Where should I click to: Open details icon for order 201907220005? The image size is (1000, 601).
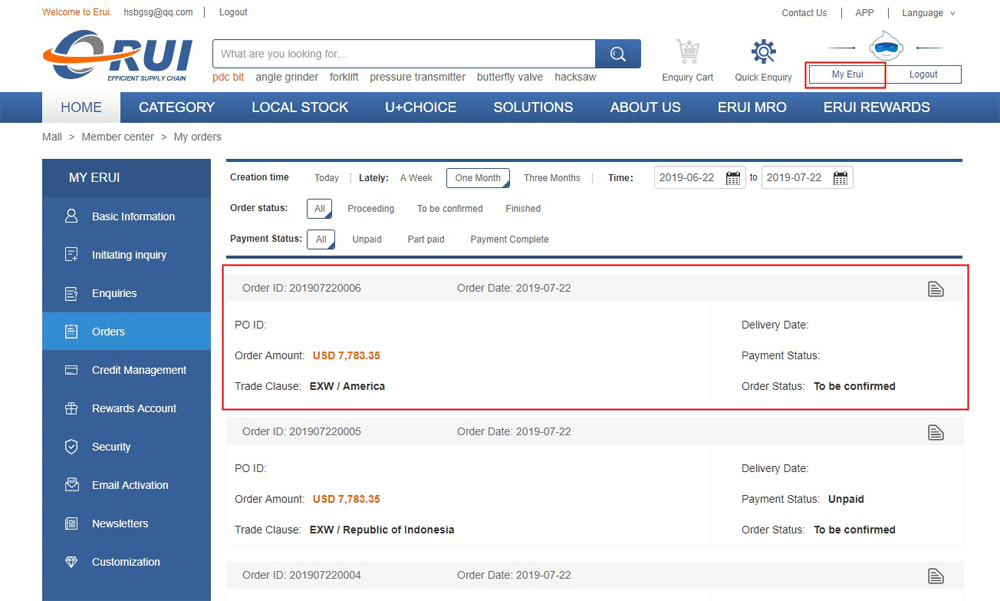pos(936,433)
